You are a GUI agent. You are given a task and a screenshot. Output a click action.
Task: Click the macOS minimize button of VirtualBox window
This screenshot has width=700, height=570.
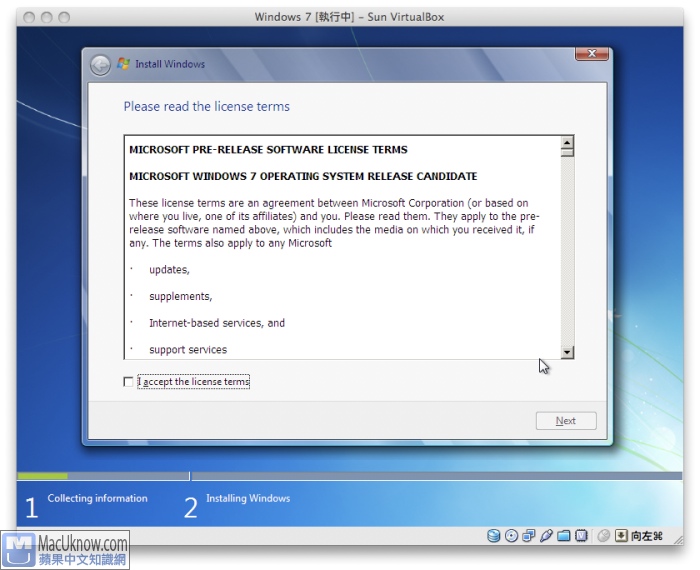pos(46,17)
